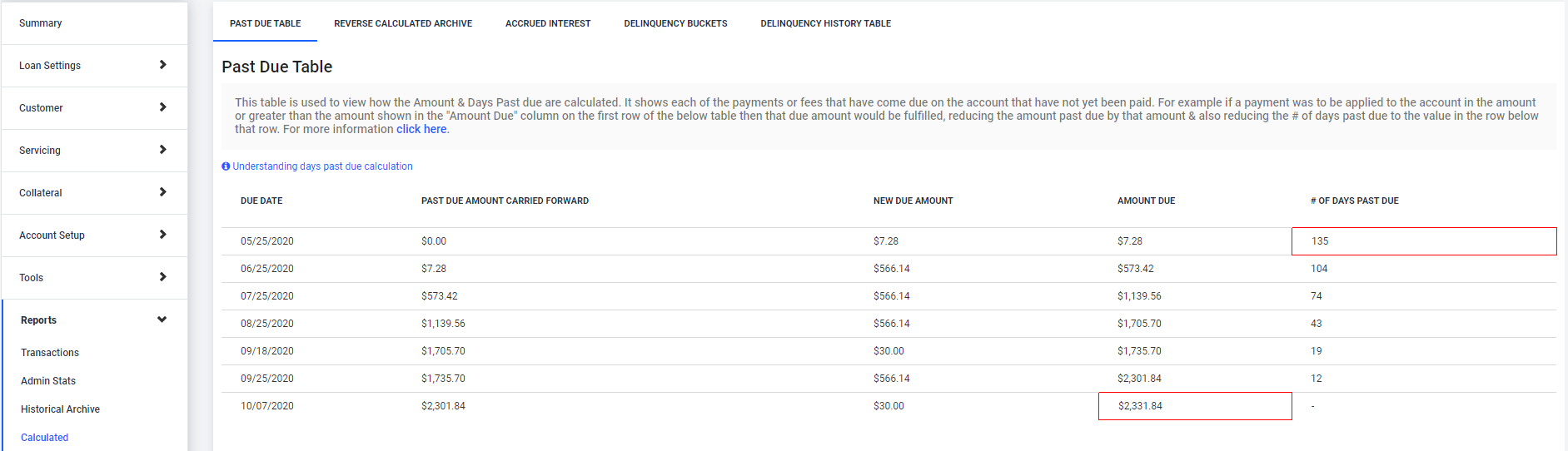
Task: Expand Account Setup chevron
Action: click(x=162, y=235)
